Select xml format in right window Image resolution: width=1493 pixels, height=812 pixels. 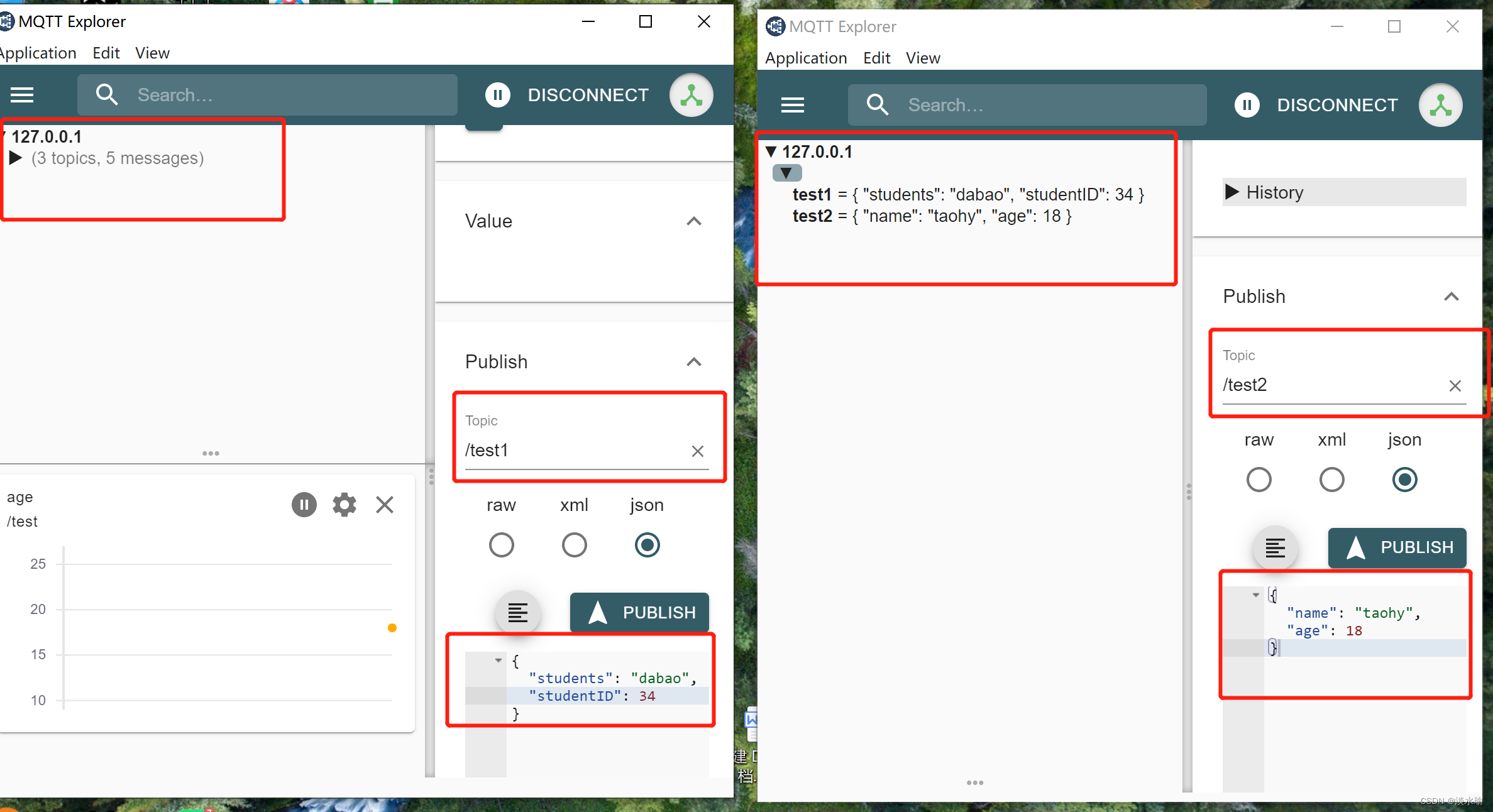tap(1332, 480)
